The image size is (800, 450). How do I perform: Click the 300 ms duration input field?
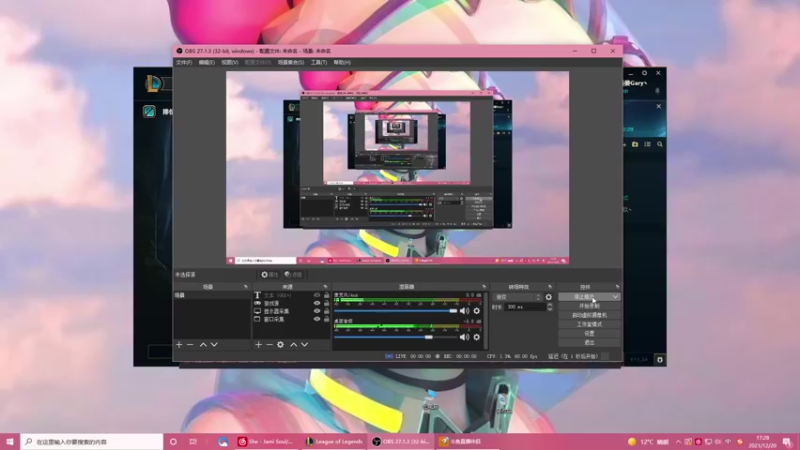click(526, 307)
